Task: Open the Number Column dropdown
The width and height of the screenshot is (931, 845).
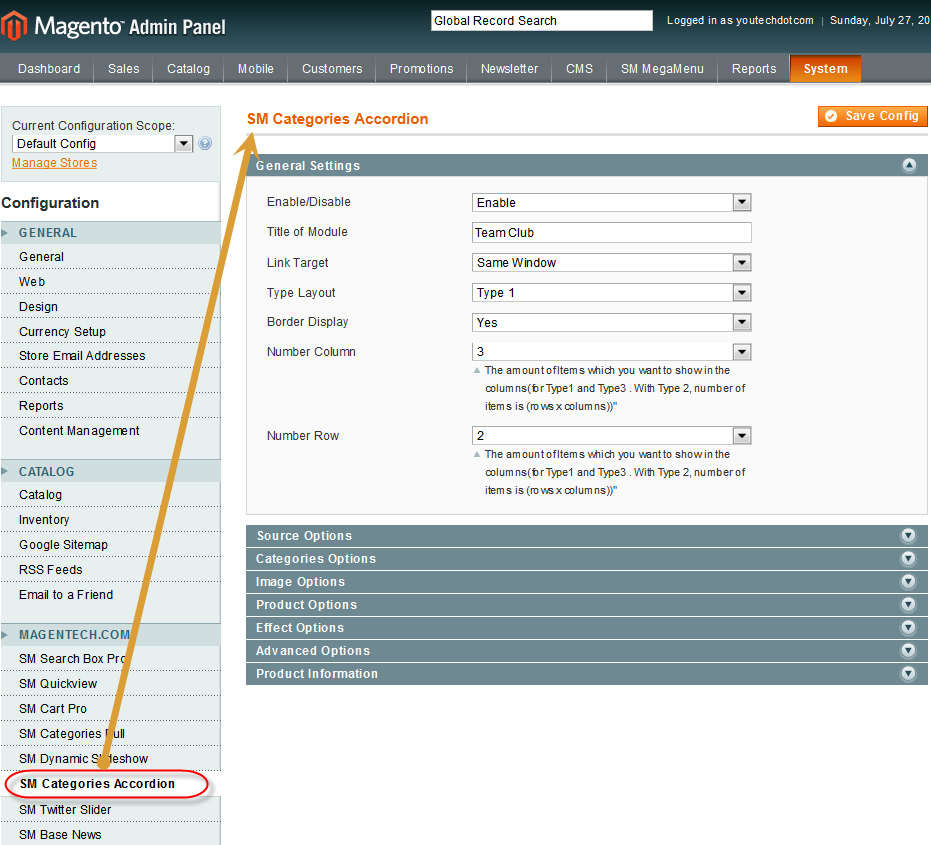Action: pyautogui.click(x=612, y=352)
